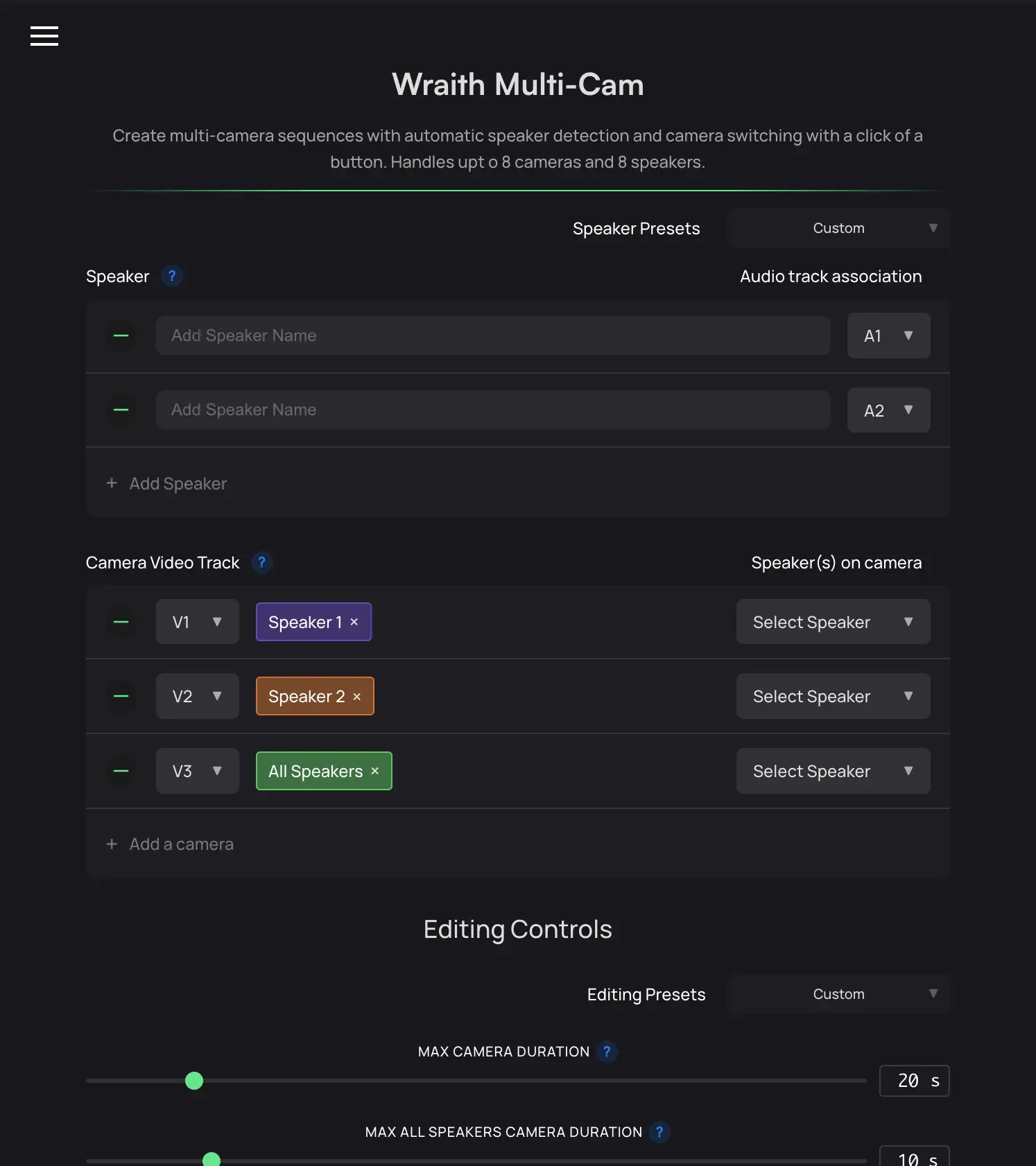Remove the All Speakers tag from camera V3

374,771
